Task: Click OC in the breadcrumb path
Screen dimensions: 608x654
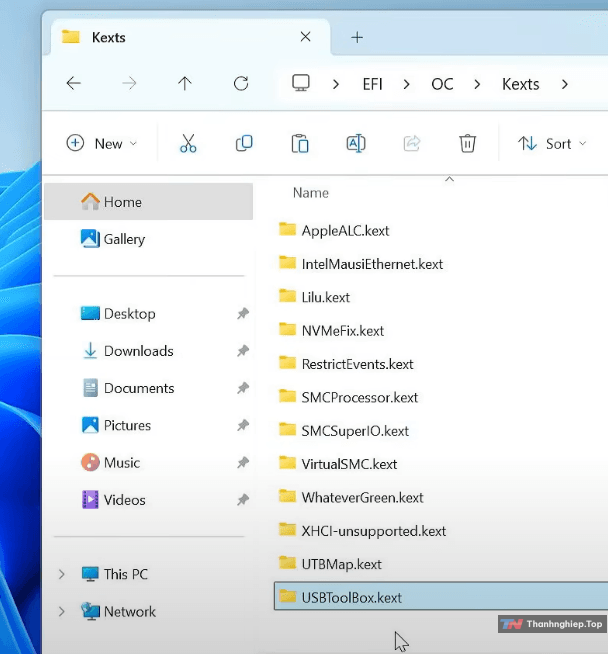Action: point(442,84)
